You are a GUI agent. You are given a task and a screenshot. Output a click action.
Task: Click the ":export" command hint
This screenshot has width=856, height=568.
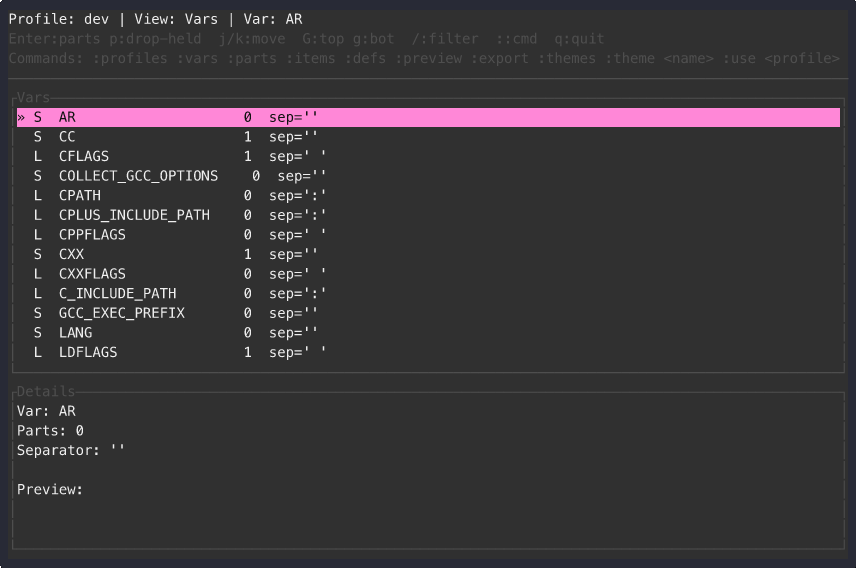(x=500, y=58)
